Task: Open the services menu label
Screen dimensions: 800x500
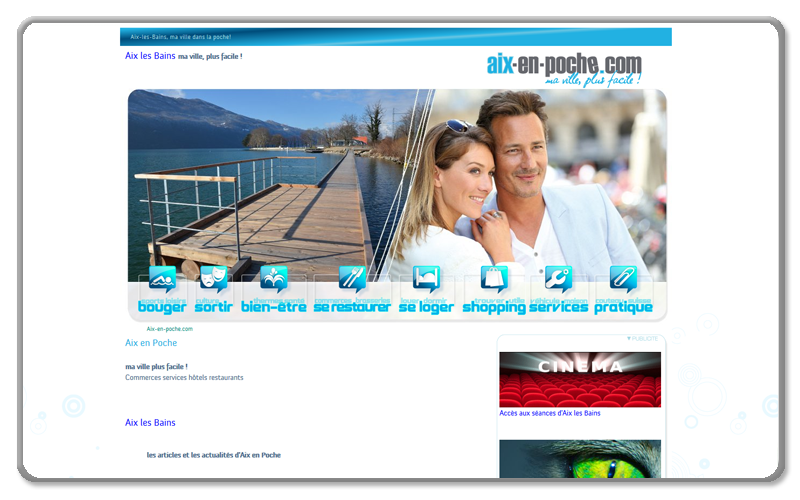Action: 558,307
